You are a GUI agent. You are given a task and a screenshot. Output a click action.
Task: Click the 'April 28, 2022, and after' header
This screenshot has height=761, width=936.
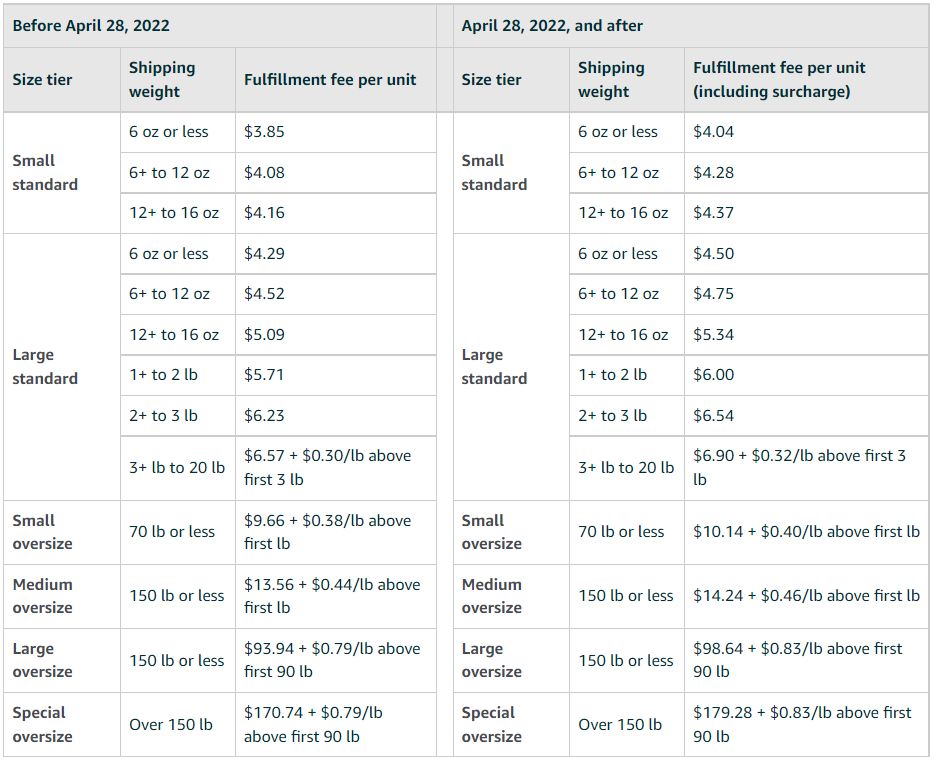coord(552,26)
